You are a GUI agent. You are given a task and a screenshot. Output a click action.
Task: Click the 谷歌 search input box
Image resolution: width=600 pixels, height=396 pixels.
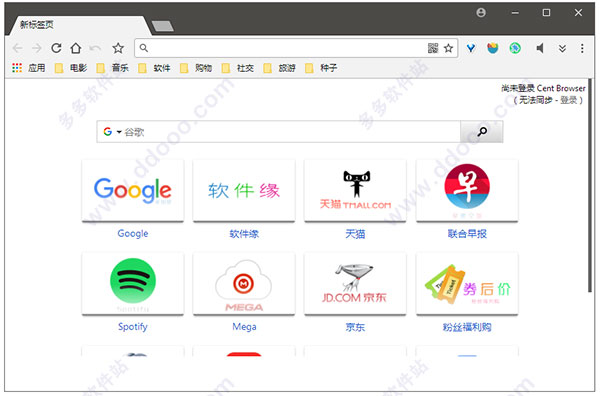[292, 132]
